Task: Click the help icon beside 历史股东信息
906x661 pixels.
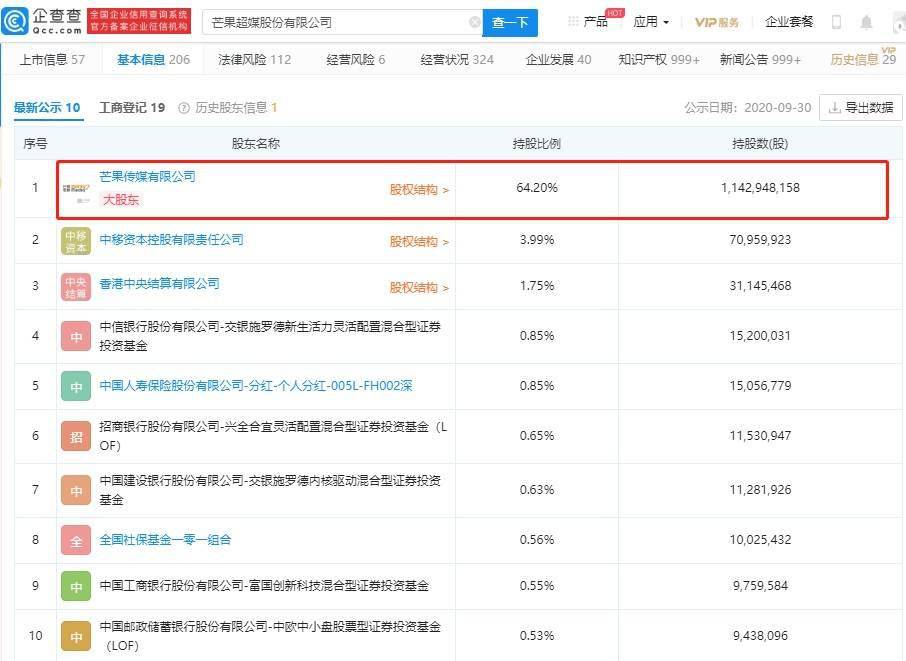Action: coord(184,108)
